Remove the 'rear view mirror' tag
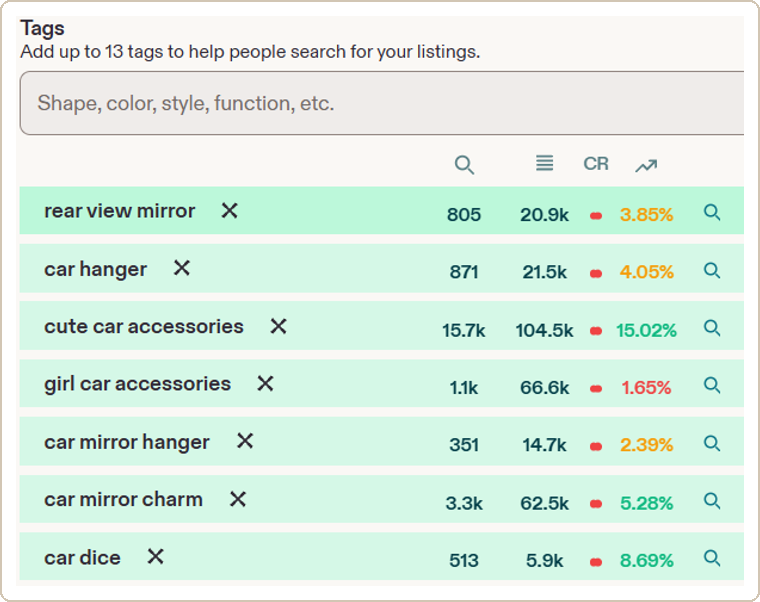The height and width of the screenshot is (602, 760). [229, 211]
